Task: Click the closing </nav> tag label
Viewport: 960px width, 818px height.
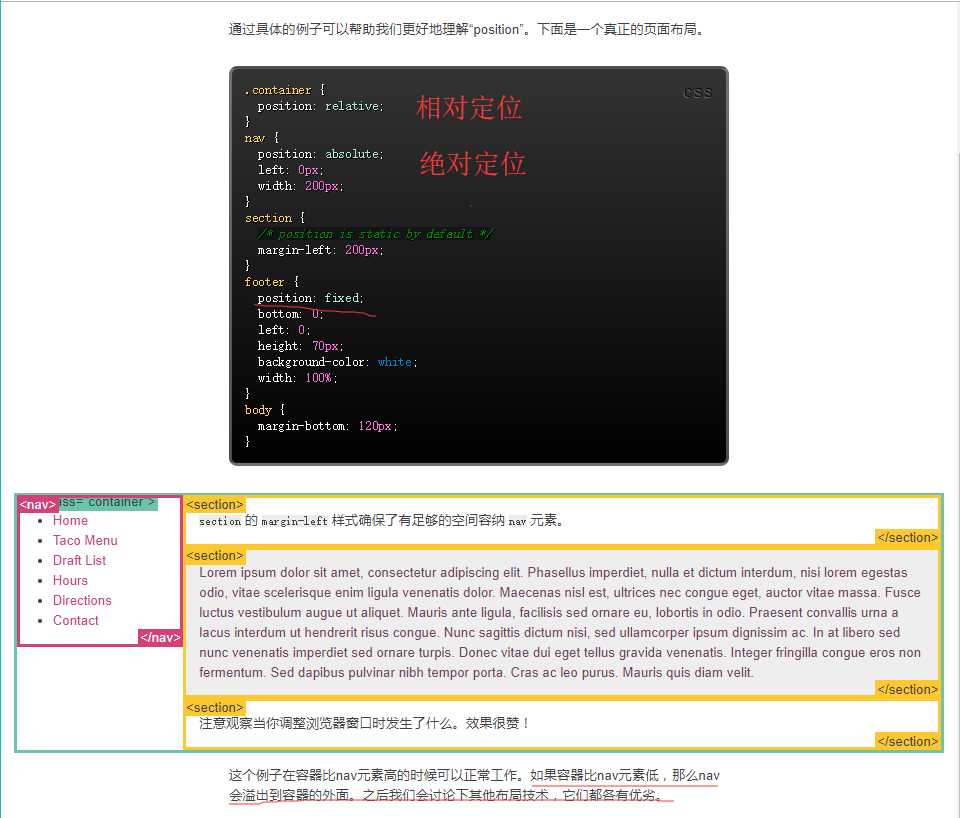Action: [160, 637]
